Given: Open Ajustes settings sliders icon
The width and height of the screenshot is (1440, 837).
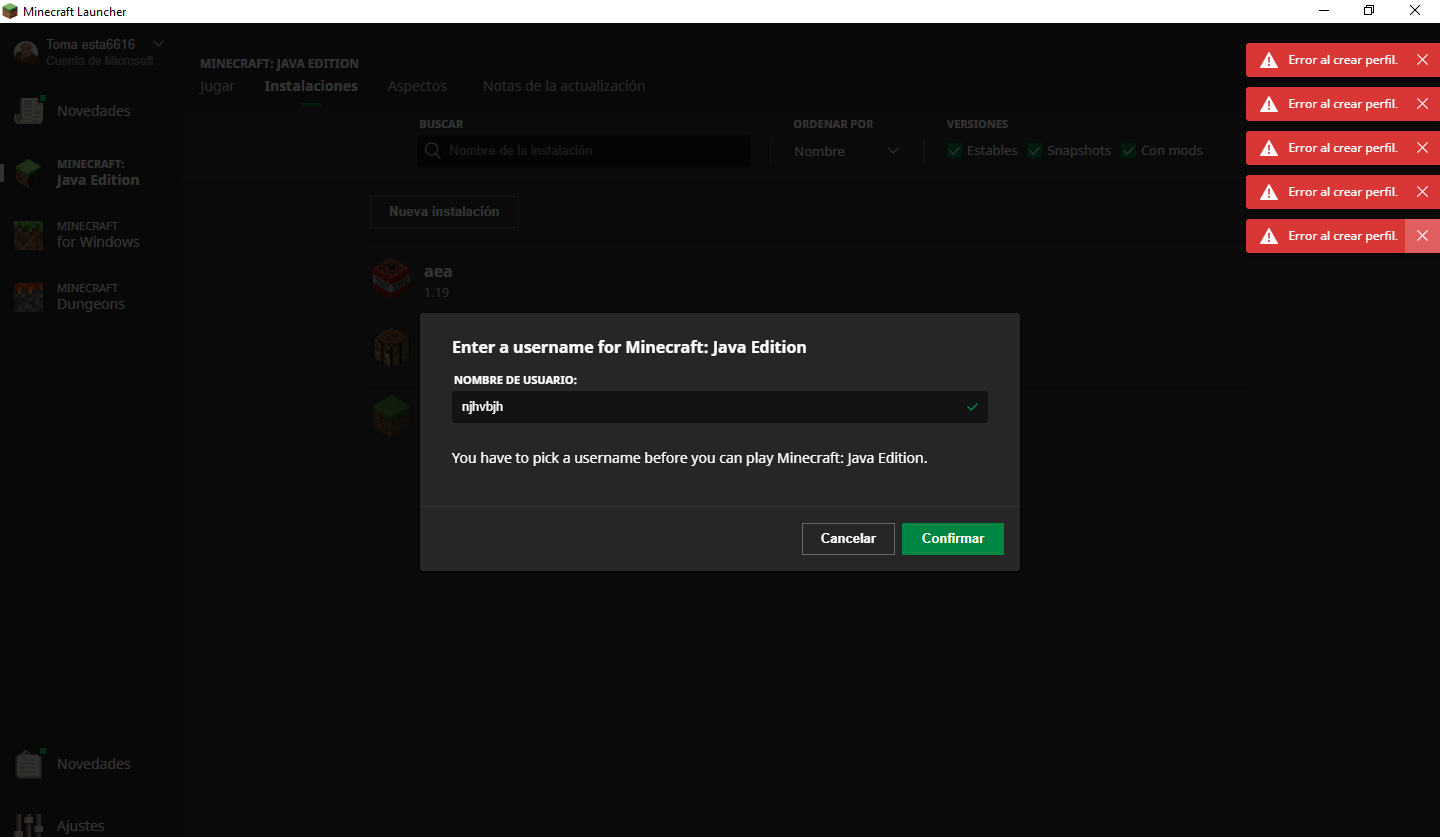Looking at the screenshot, I should (x=29, y=825).
